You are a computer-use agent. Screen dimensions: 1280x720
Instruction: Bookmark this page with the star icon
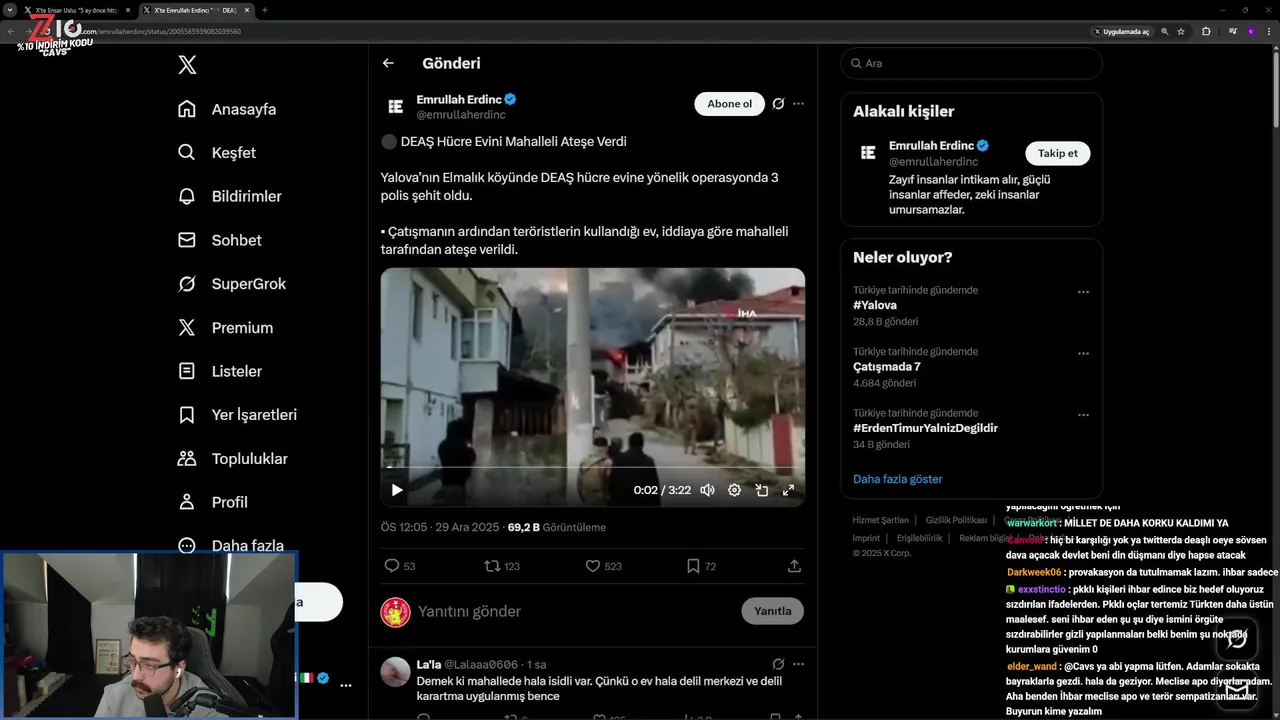(1181, 31)
